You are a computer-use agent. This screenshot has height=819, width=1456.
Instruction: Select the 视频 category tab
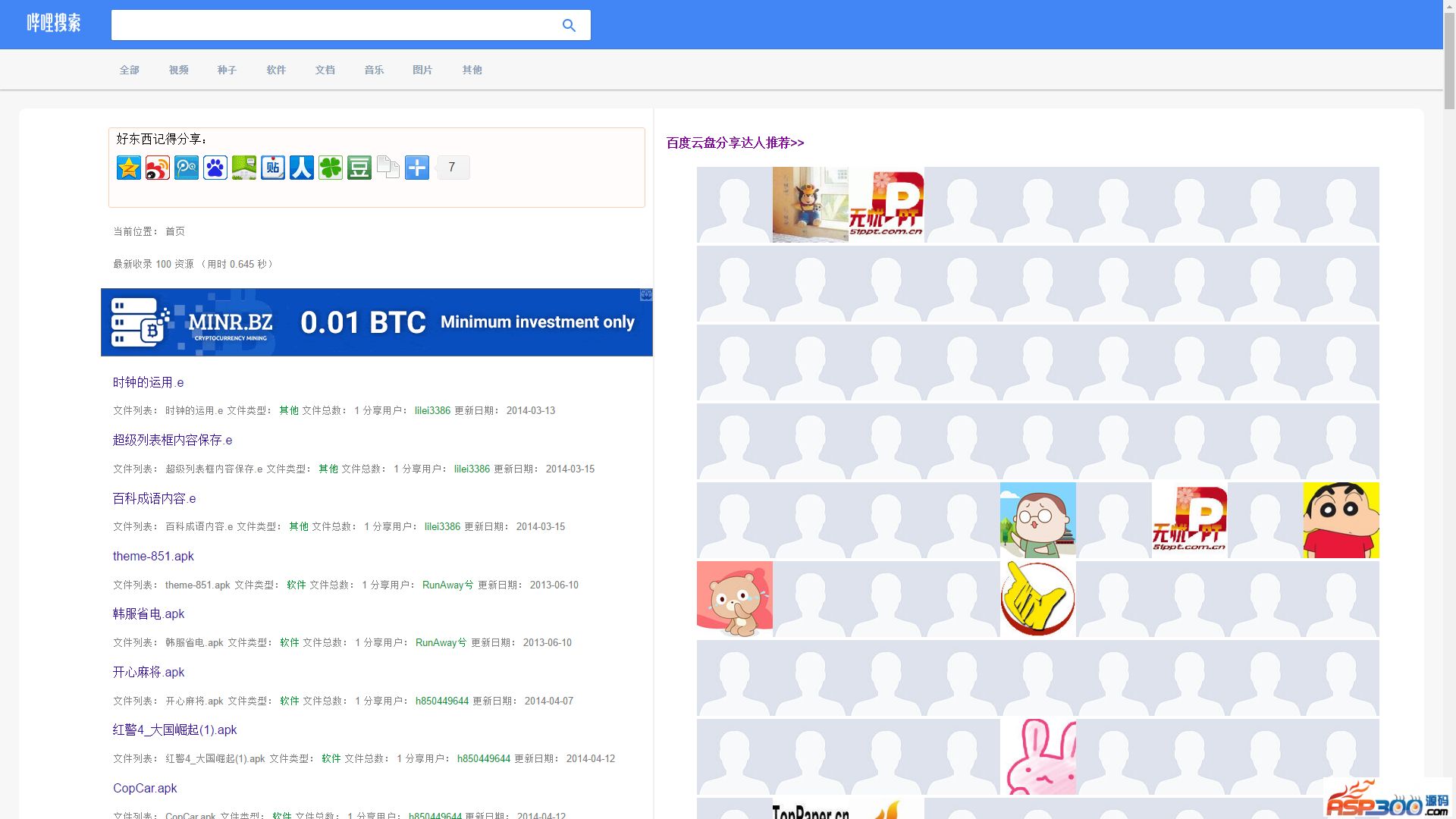pos(178,70)
